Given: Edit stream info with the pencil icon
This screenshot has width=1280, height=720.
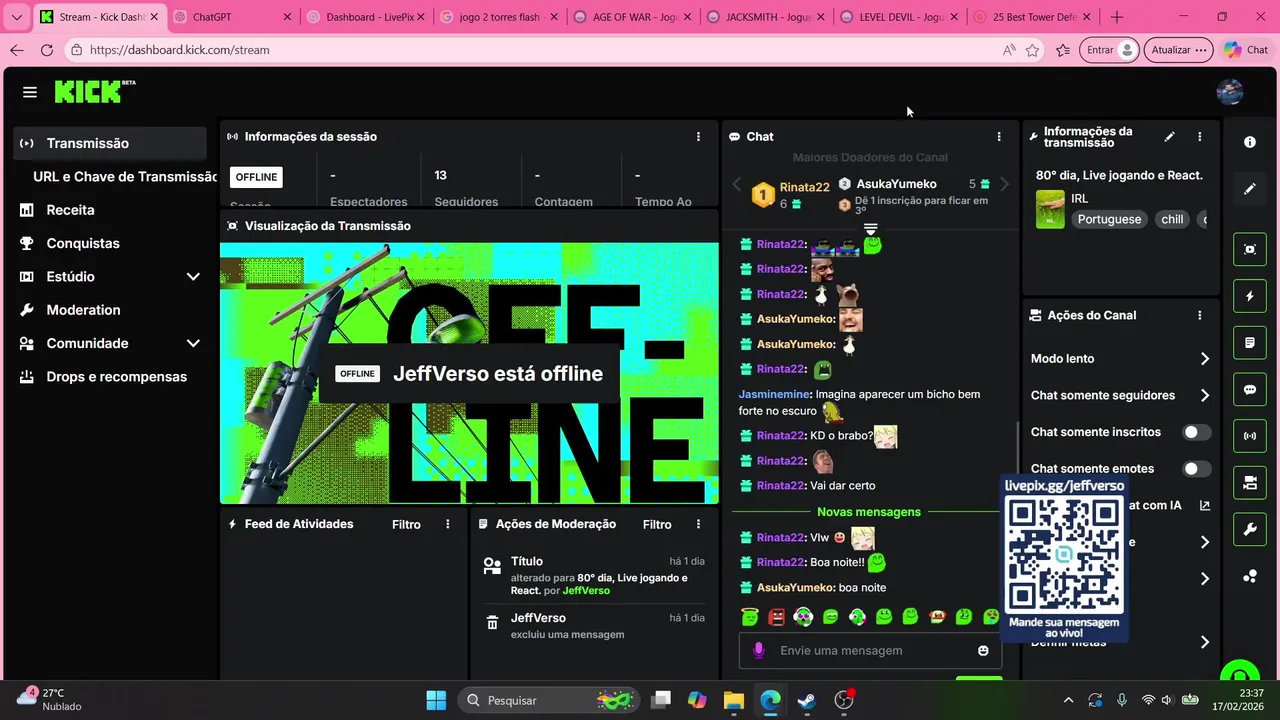Looking at the screenshot, I should 1169,137.
